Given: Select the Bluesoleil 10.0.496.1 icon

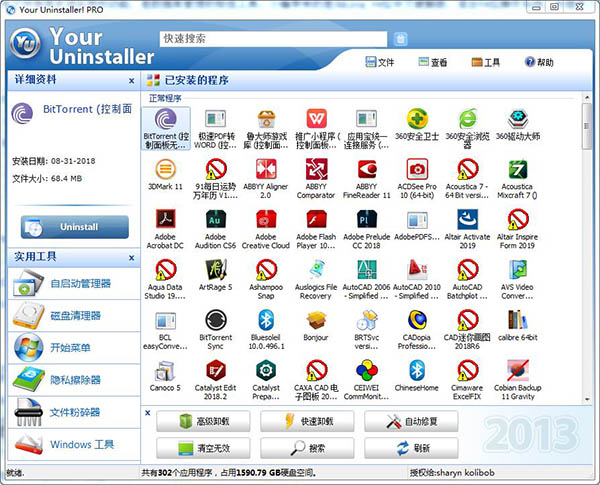Looking at the screenshot, I should pyautogui.click(x=266, y=320).
